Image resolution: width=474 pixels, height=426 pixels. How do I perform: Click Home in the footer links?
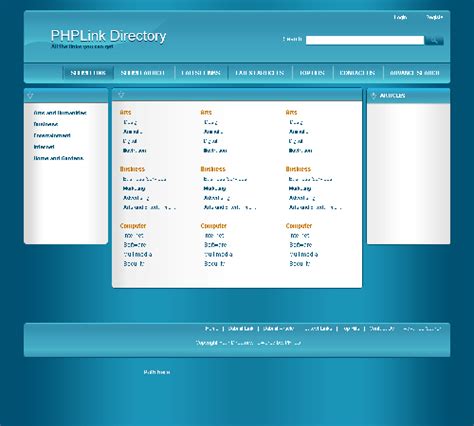click(x=212, y=329)
